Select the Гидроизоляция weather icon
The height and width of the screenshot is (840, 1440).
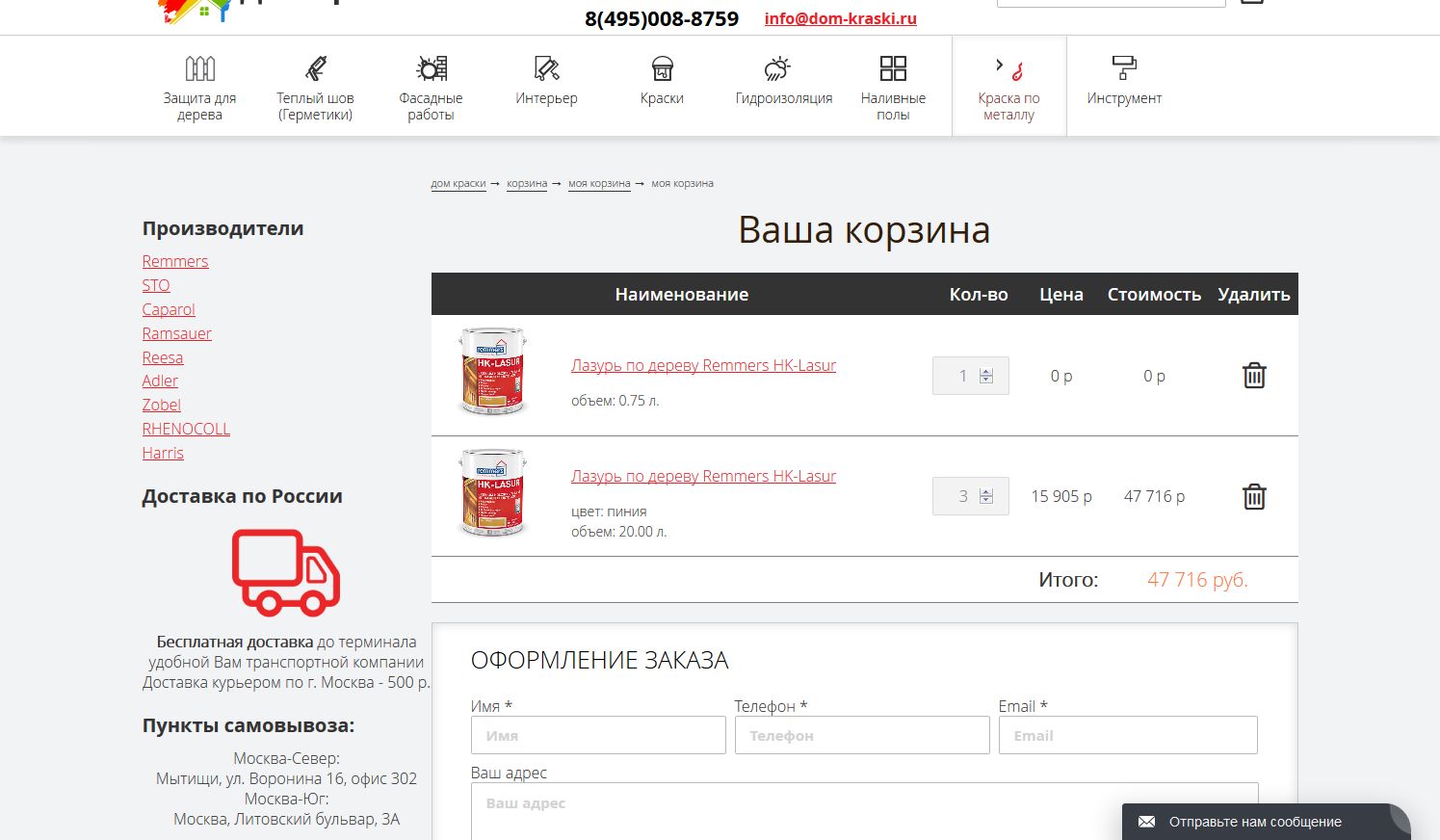tap(777, 68)
